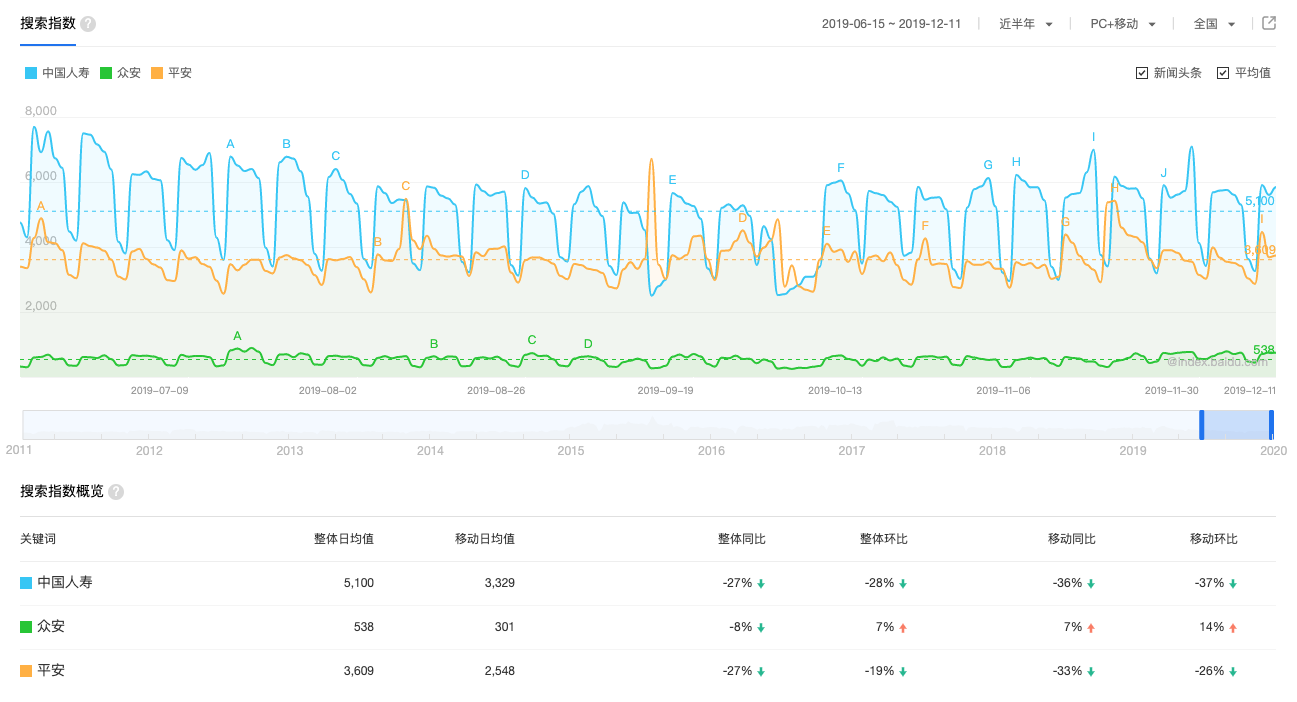This screenshot has width=1297, height=702.
Task: Click green legend square for 众安
Action: [106, 73]
